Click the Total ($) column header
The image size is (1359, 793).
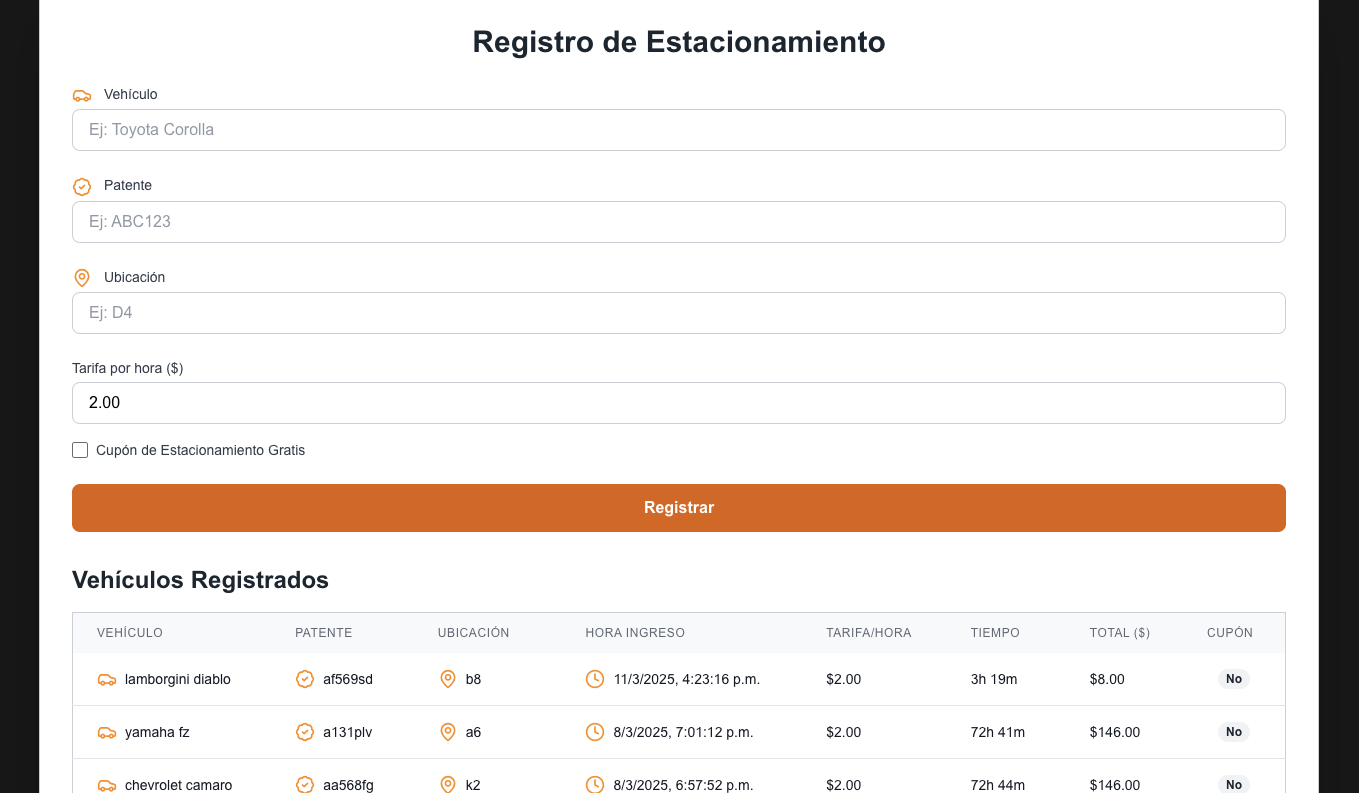(1120, 633)
